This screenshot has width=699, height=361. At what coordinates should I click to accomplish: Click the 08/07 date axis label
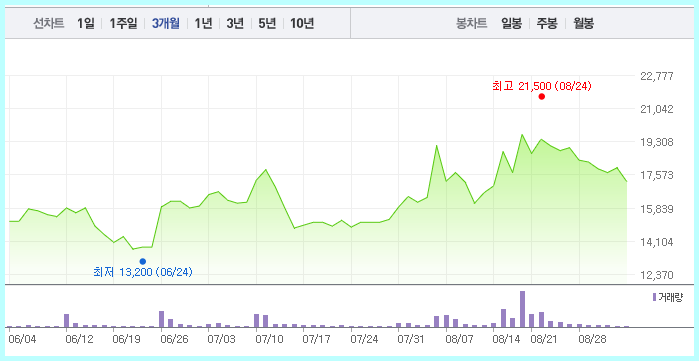tap(459, 340)
